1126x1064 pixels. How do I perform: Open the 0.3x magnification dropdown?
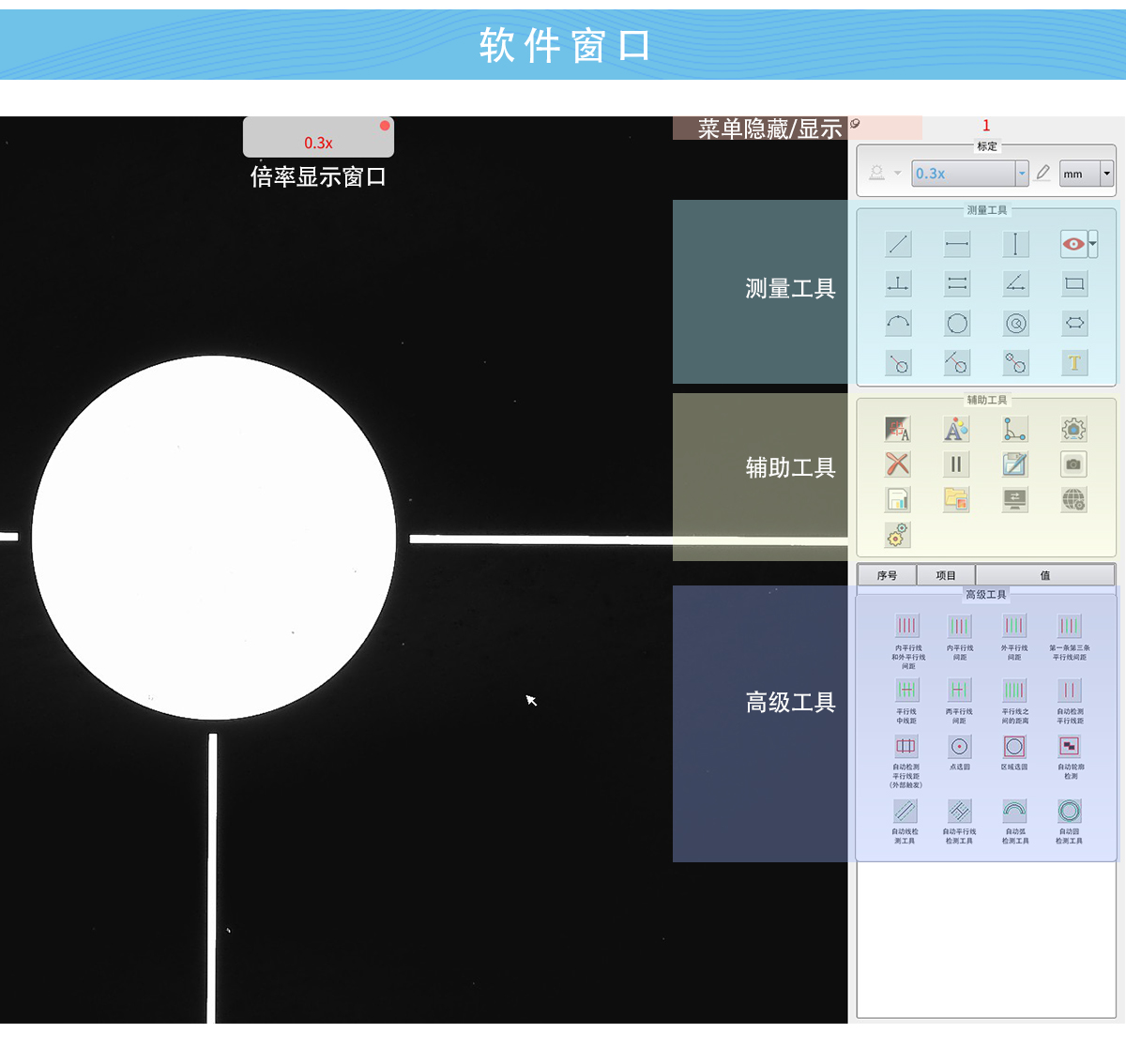pyautogui.click(x=1022, y=174)
